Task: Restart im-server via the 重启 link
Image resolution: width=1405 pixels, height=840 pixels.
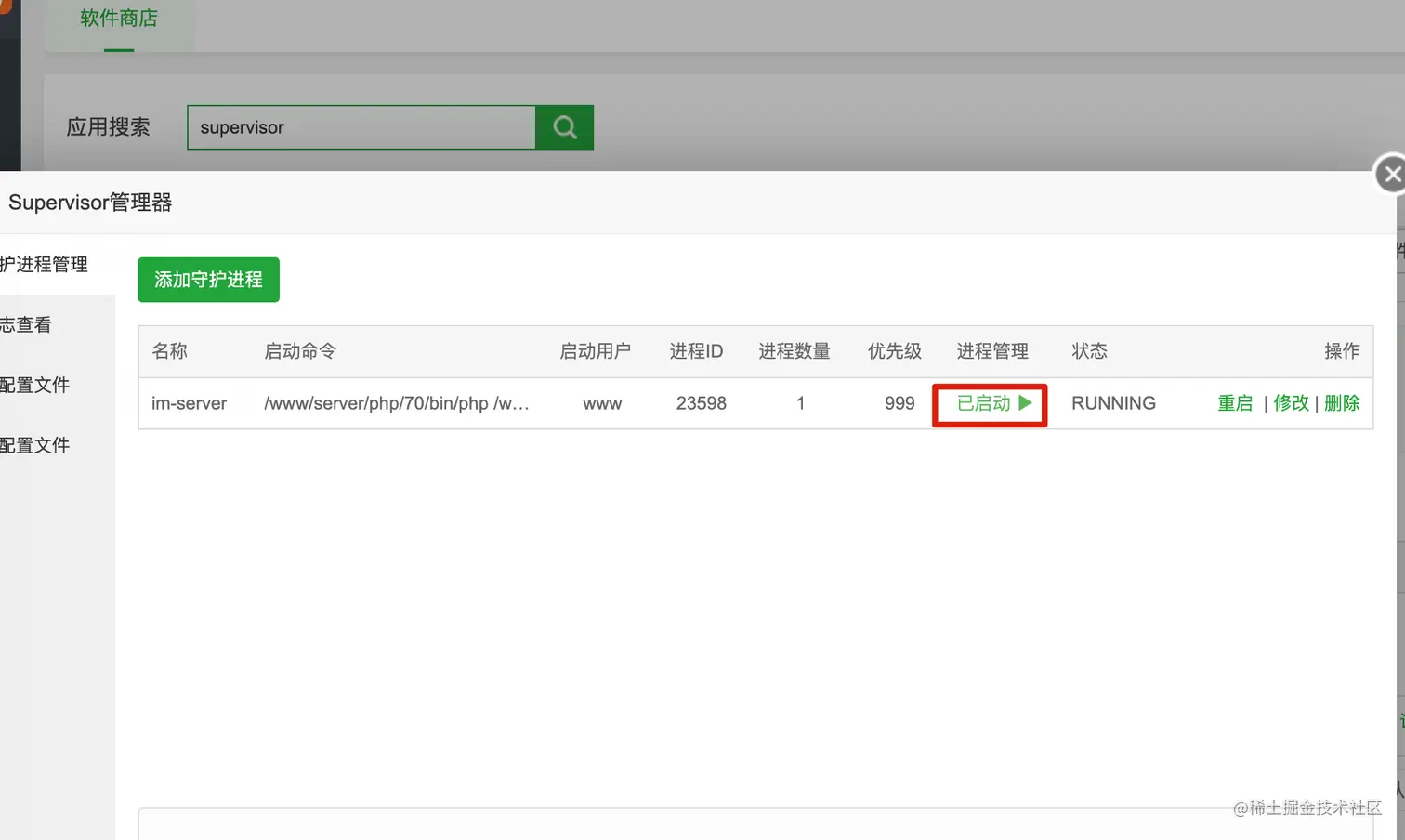Action: coord(1235,403)
